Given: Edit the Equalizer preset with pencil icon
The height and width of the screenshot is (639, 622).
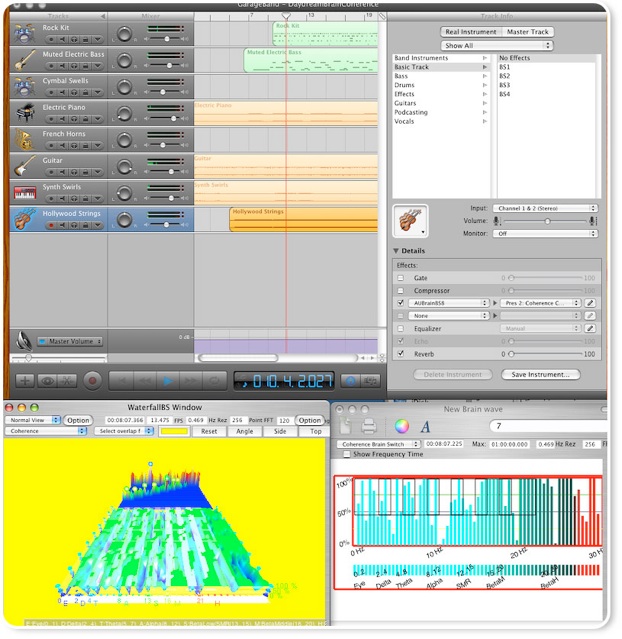Looking at the screenshot, I should 590,328.
